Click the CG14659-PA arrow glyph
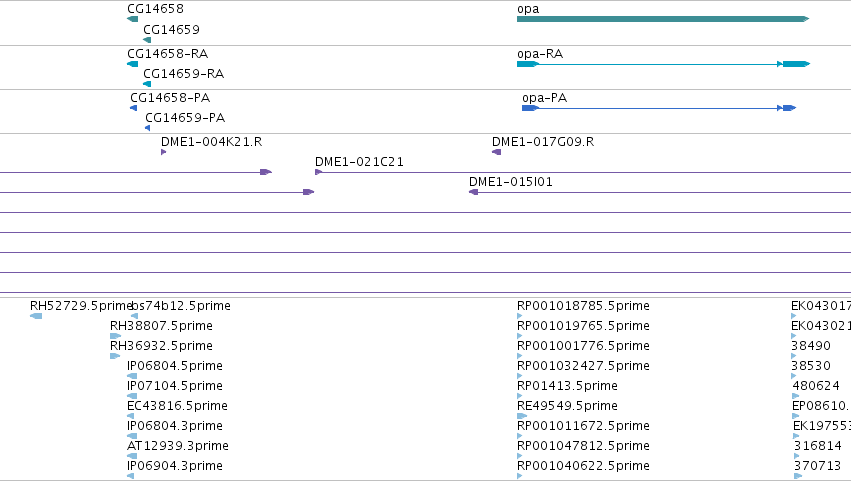Screen dimensions: 851x481 (x=148, y=128)
